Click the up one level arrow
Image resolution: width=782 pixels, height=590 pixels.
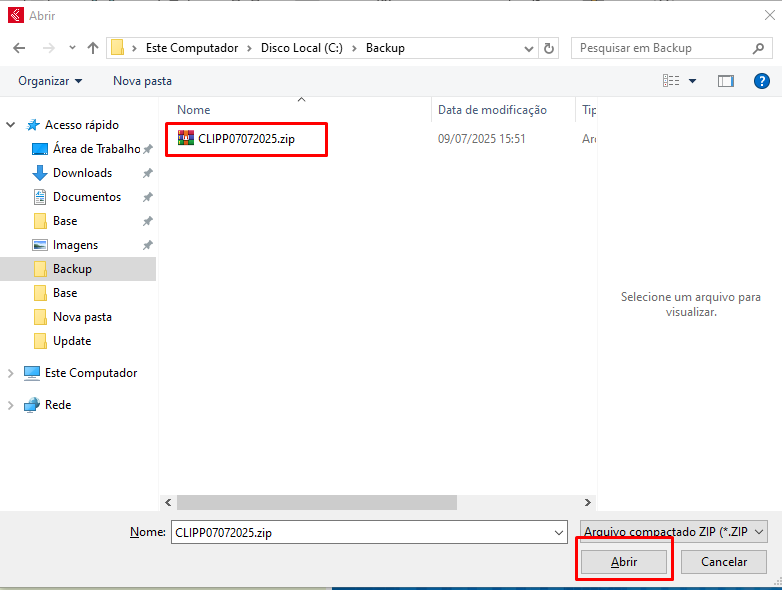[93, 48]
